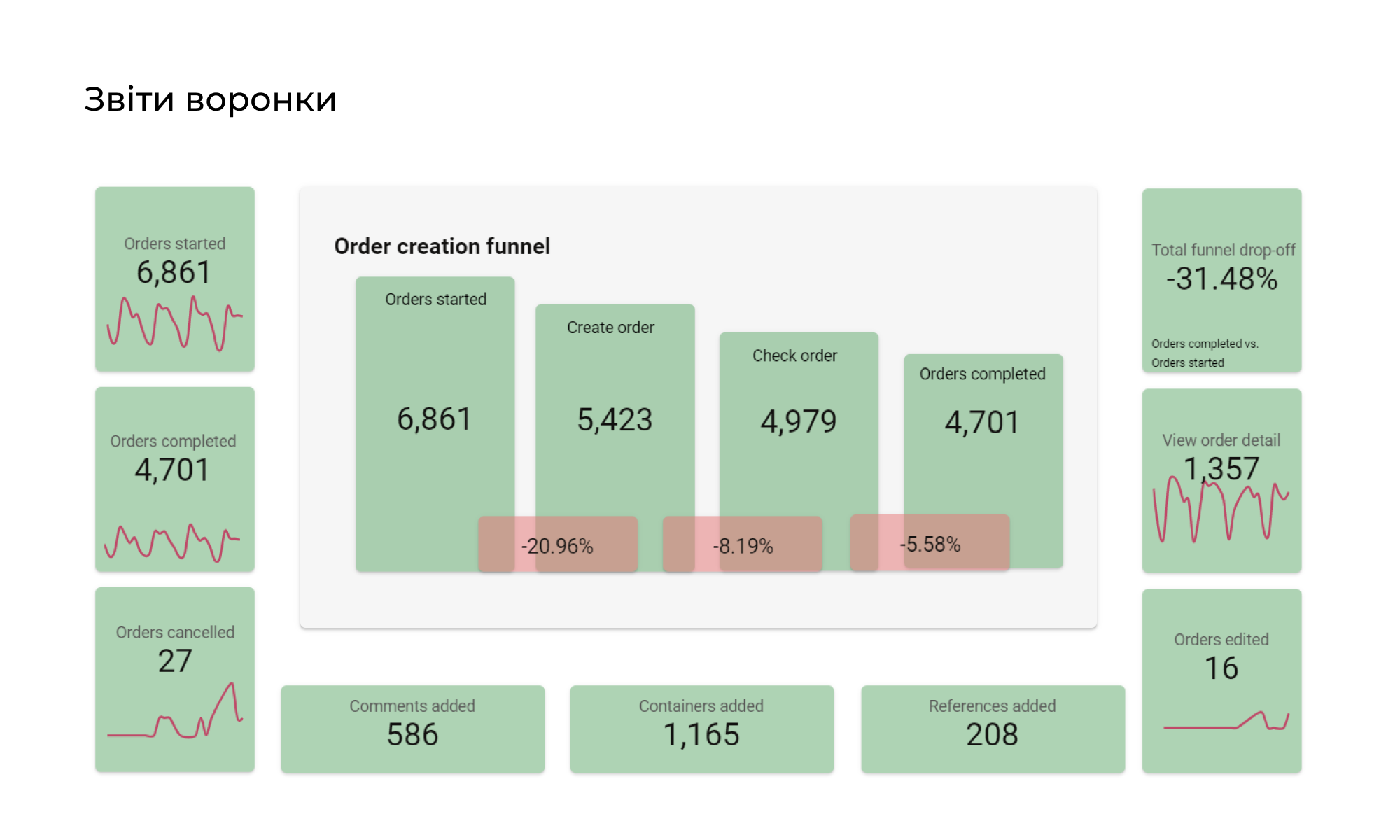1400x840 pixels.
Task: Open the View order detail card
Action: [1221, 481]
